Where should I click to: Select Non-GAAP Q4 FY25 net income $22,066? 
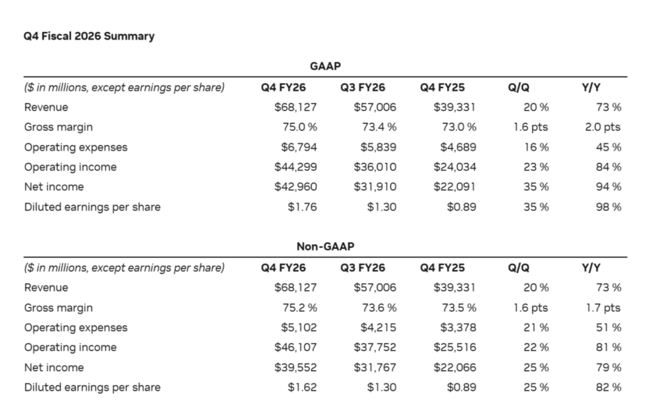pyautogui.click(x=455, y=367)
